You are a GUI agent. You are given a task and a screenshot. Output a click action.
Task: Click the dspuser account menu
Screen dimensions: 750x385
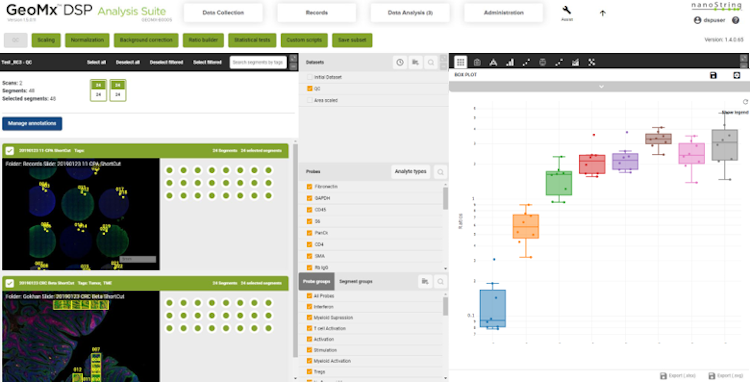pos(709,21)
